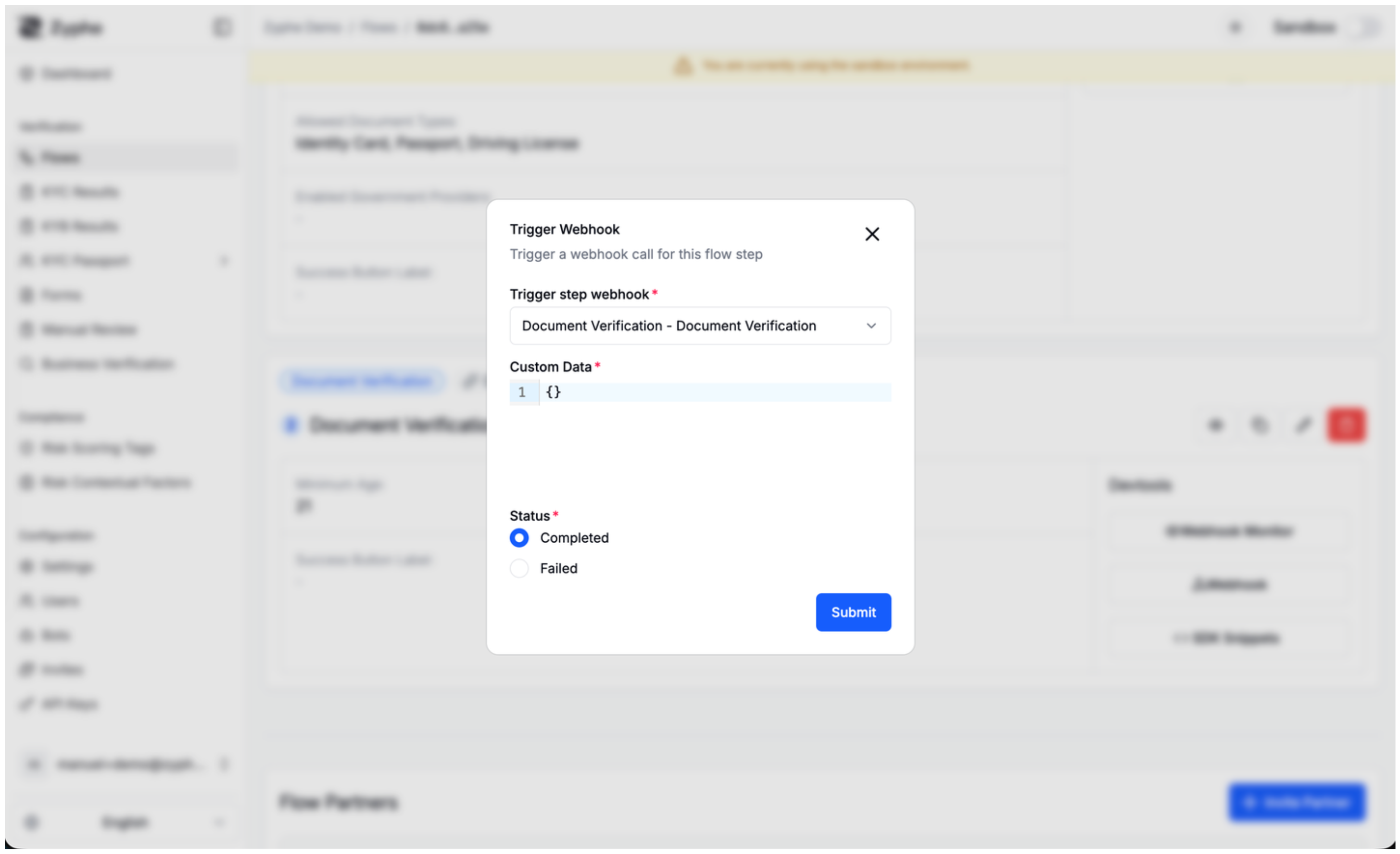The image size is (1400, 854).
Task: Click inside the Custom Data code editor
Action: pos(715,392)
